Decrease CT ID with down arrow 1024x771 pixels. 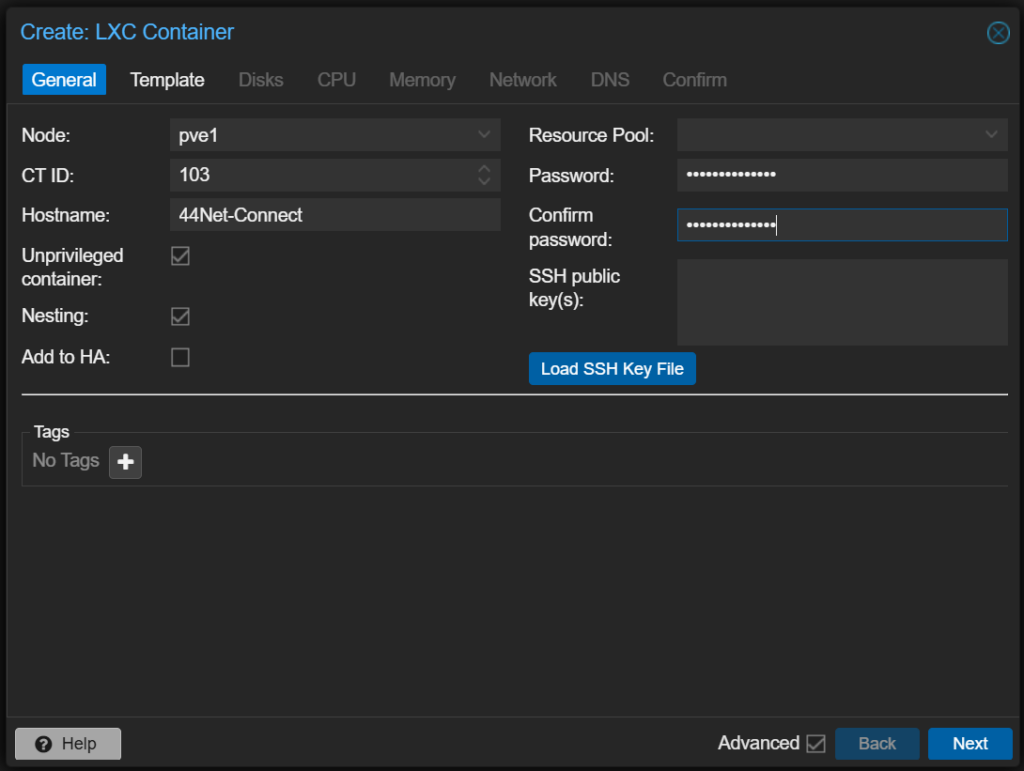point(484,182)
